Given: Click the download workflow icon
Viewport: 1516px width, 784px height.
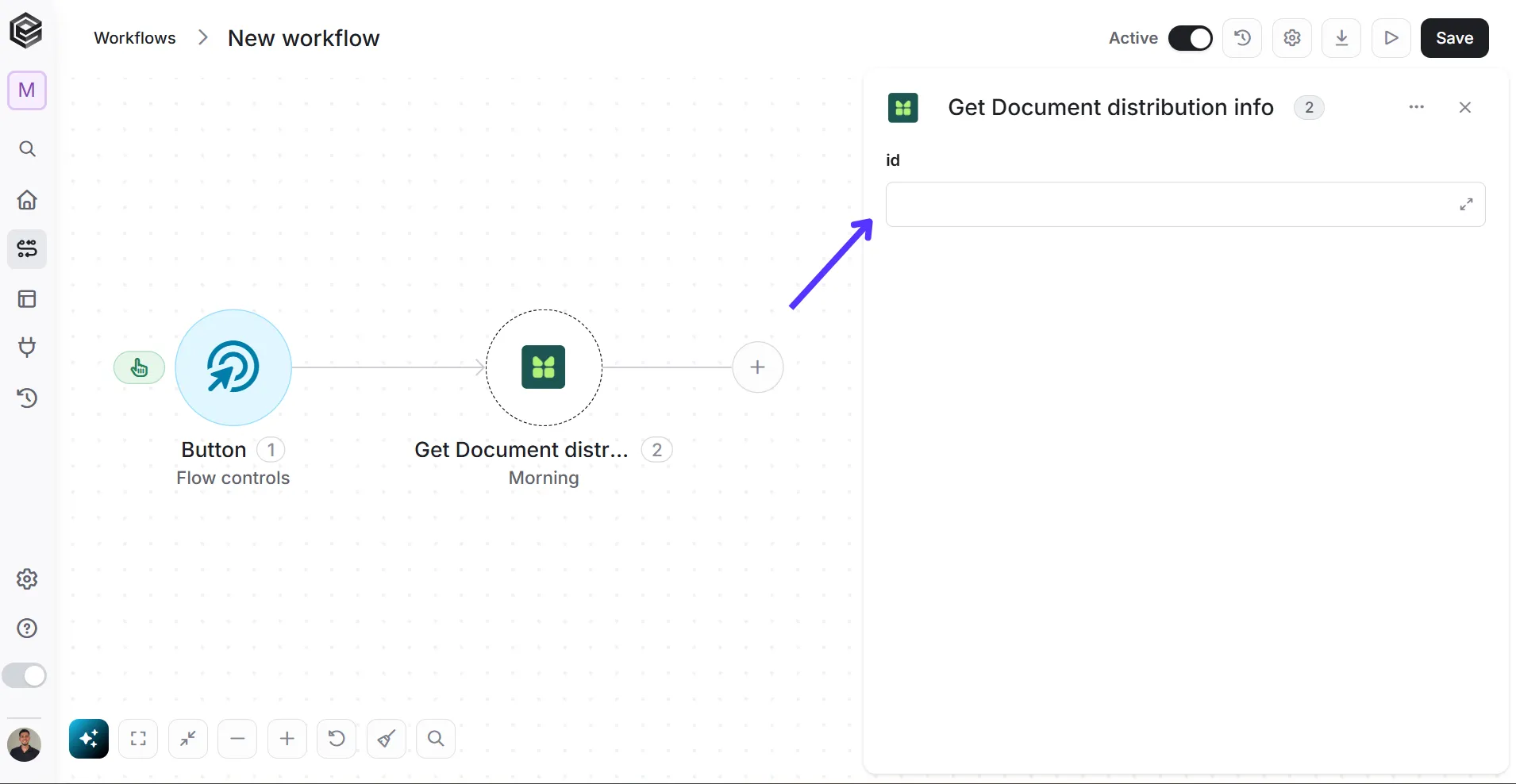Looking at the screenshot, I should click(1341, 38).
